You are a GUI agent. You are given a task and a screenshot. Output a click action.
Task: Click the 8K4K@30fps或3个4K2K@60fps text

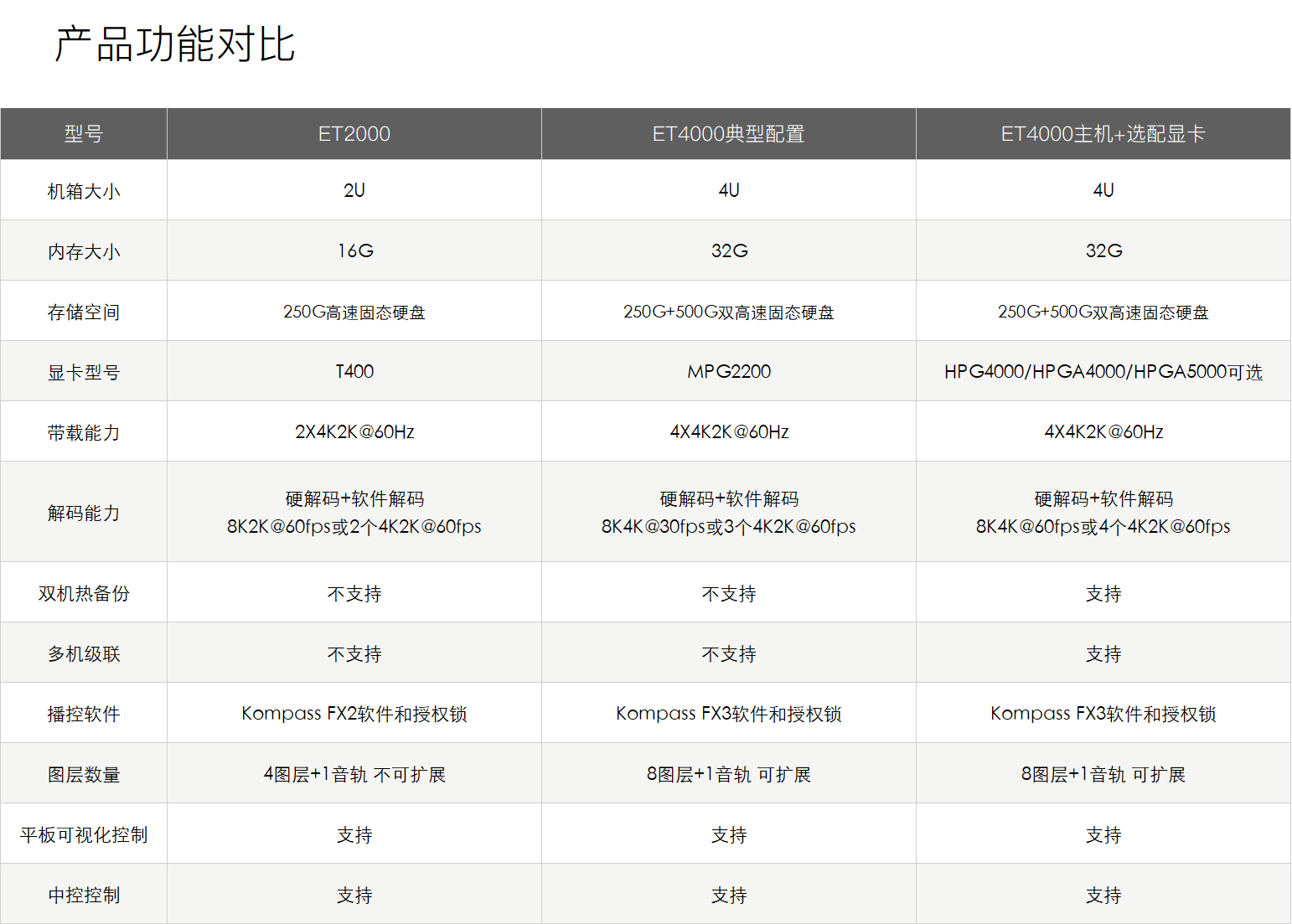tap(729, 526)
